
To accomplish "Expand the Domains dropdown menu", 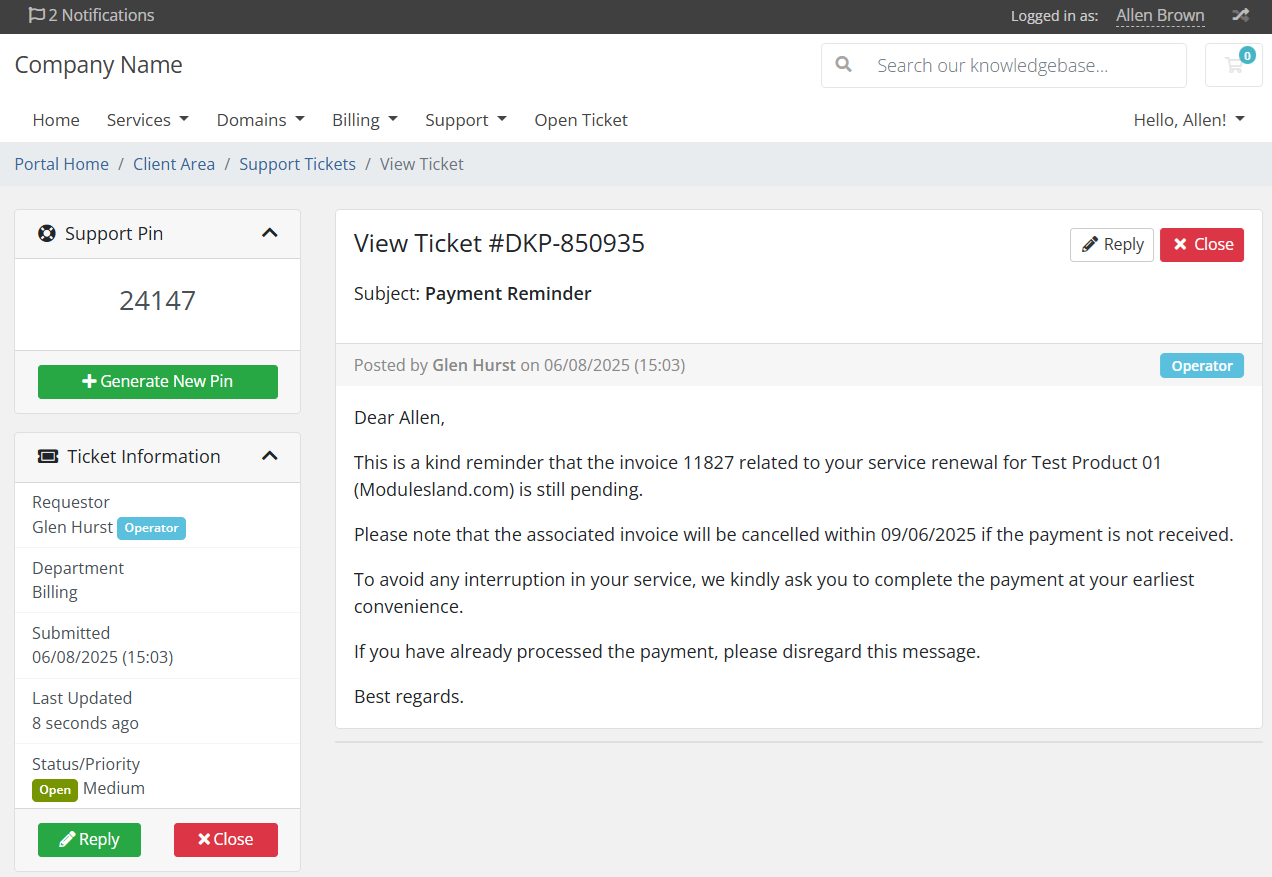I will click(260, 120).
